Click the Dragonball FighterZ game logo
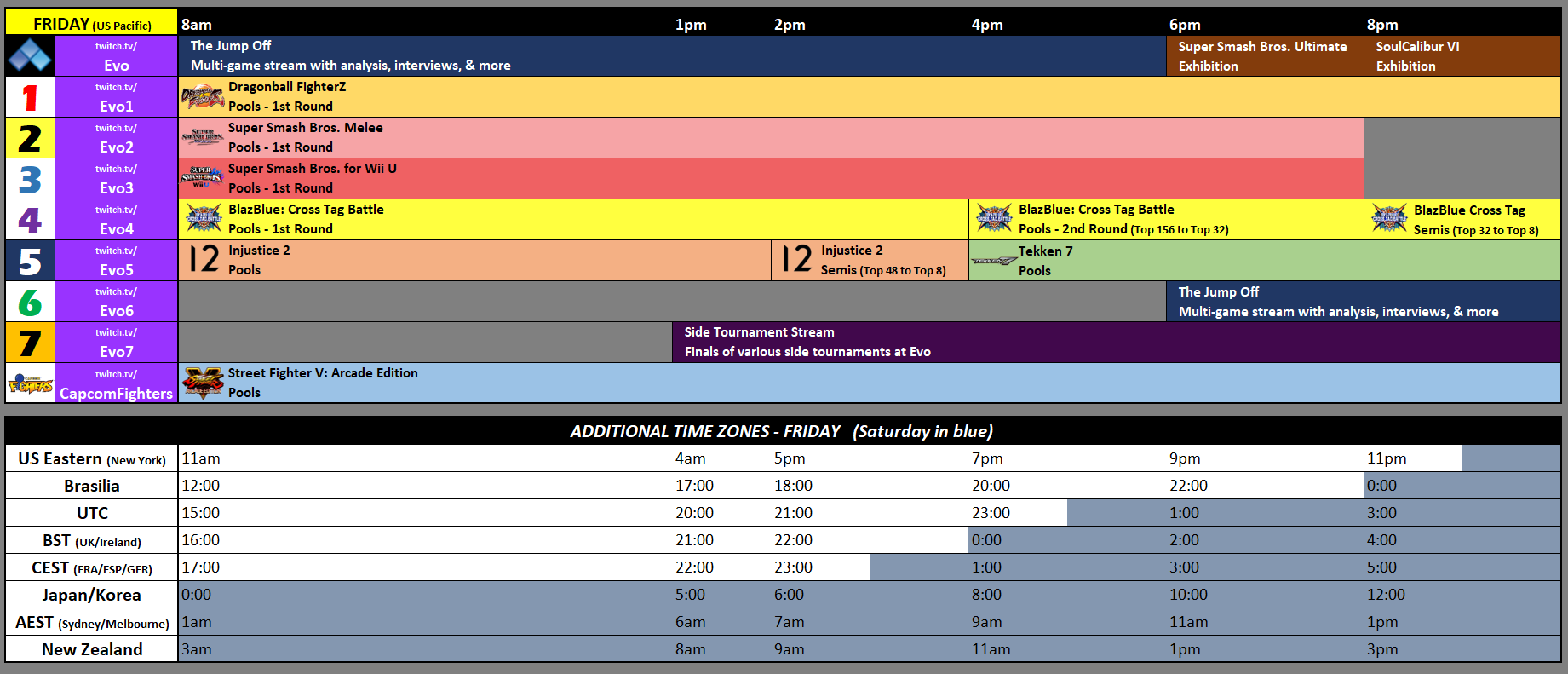This screenshot has height=674, width=1568. pos(203,97)
